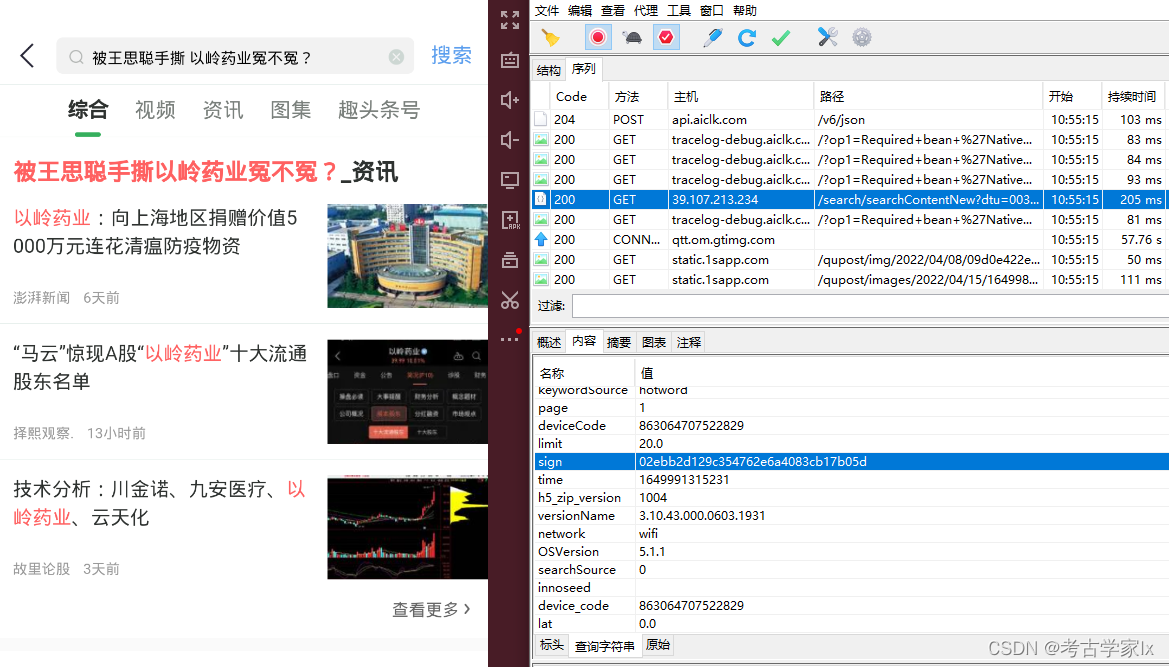Open the 代理 proxy menu
Viewport: 1169px width, 667px height.
click(645, 11)
